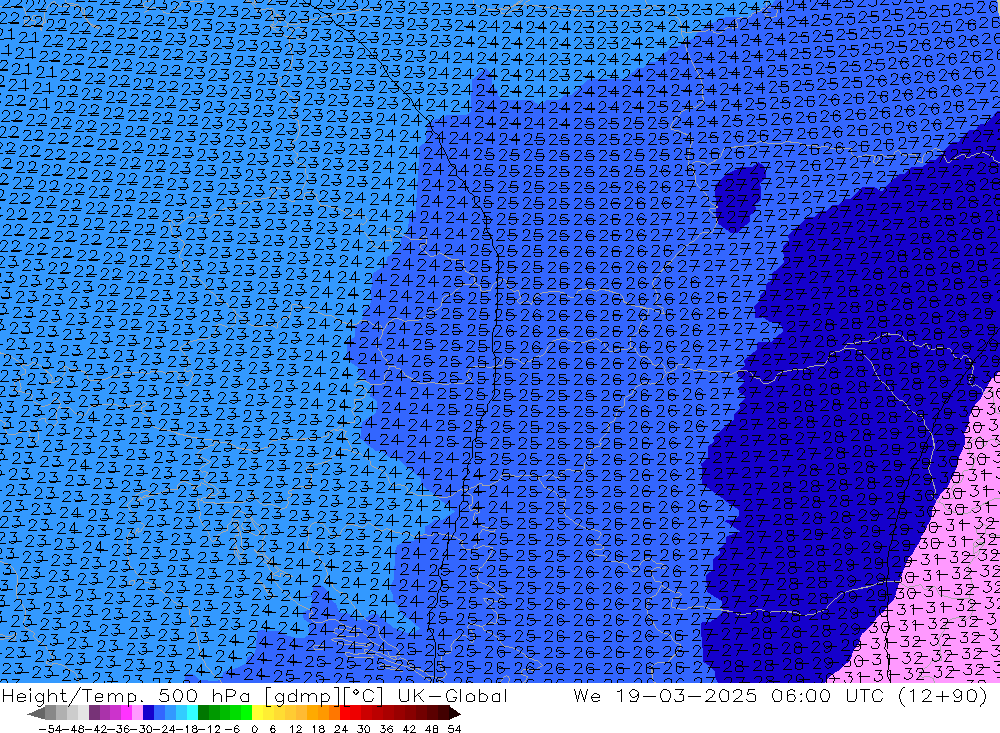Click the "12" legend value
The height and width of the screenshot is (733, 1000).
[x=296, y=729]
